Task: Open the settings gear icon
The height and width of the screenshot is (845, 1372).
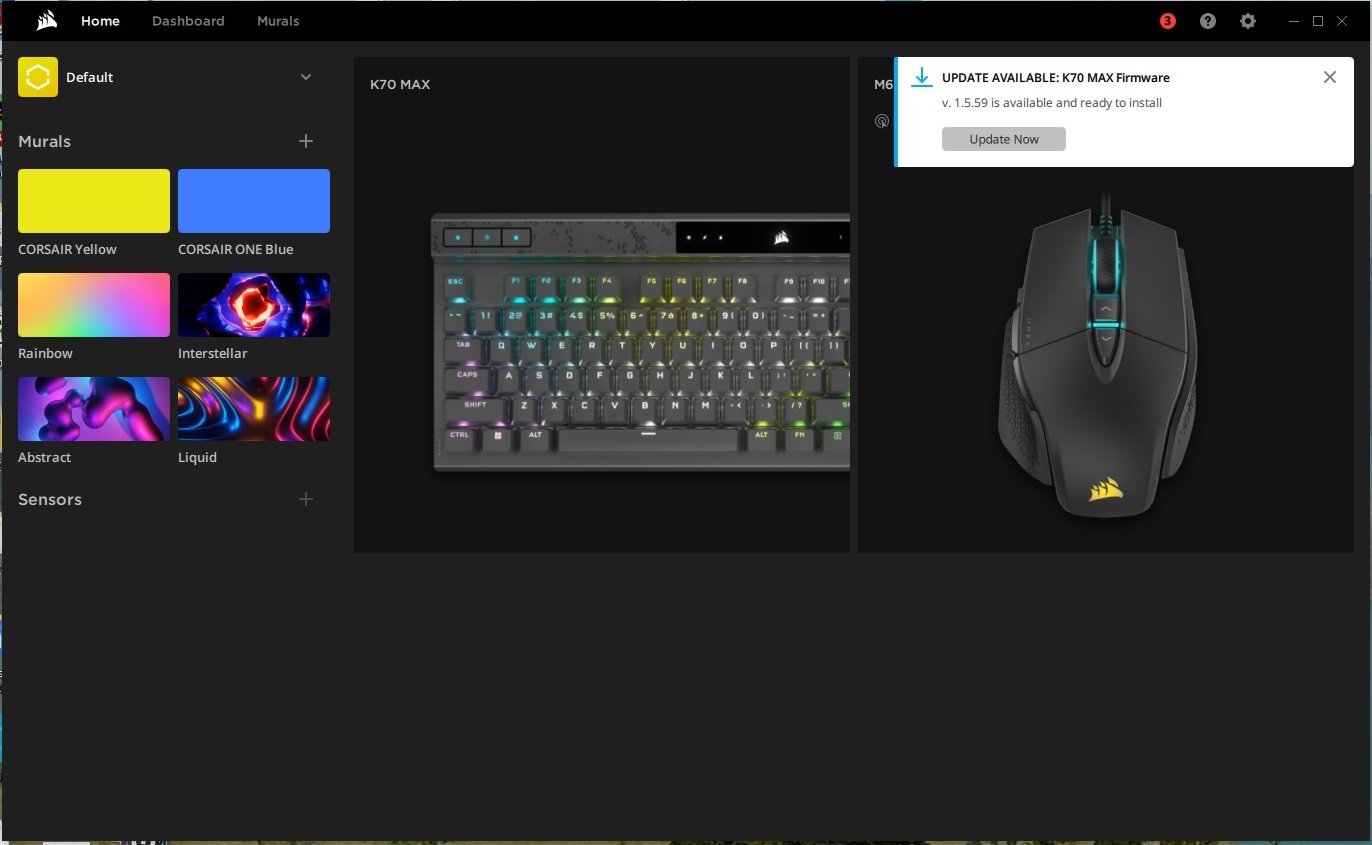Action: (1248, 21)
